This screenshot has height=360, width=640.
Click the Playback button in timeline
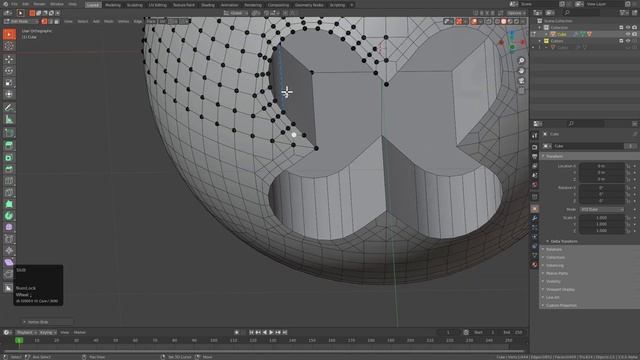26,332
